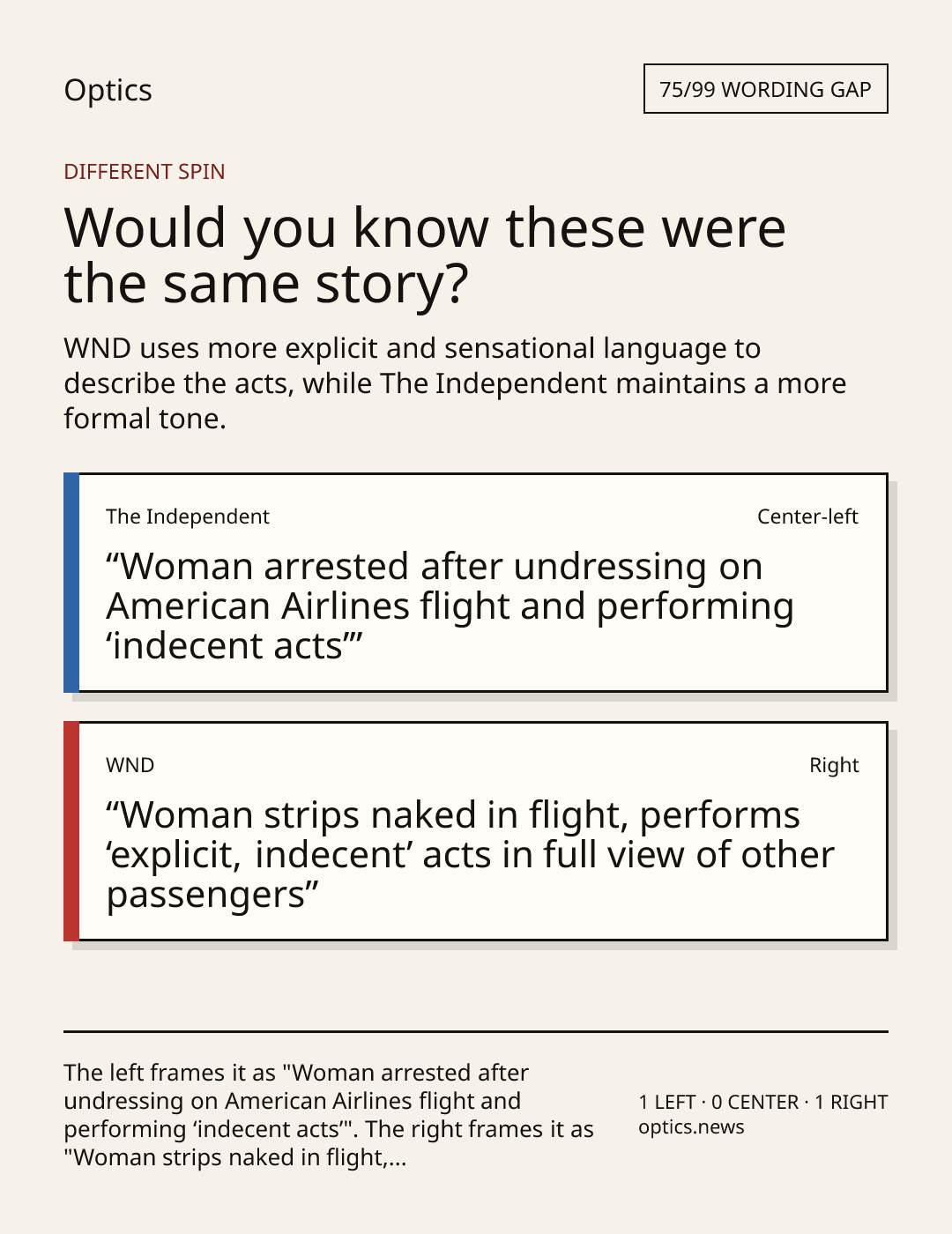Click The Independent source name
952x1234 pixels.
[188, 517]
